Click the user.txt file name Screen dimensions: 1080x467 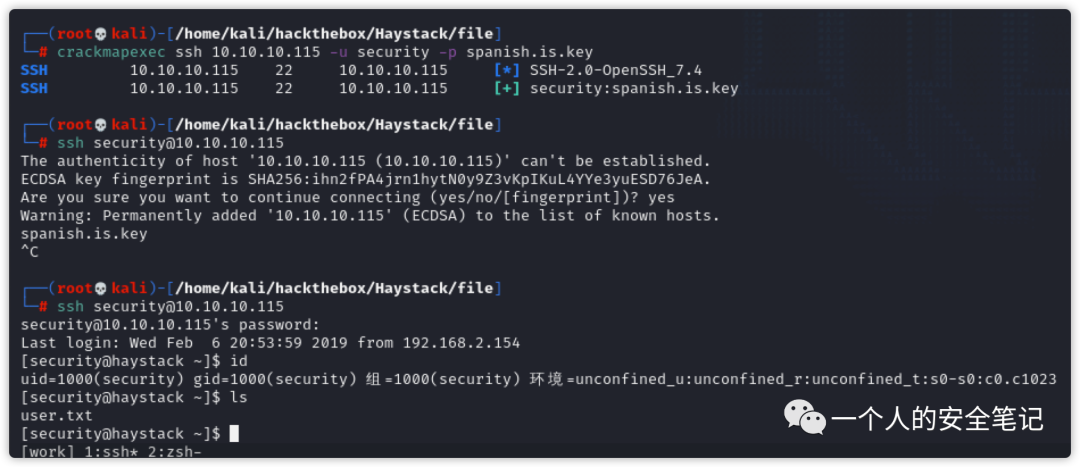pos(56,415)
